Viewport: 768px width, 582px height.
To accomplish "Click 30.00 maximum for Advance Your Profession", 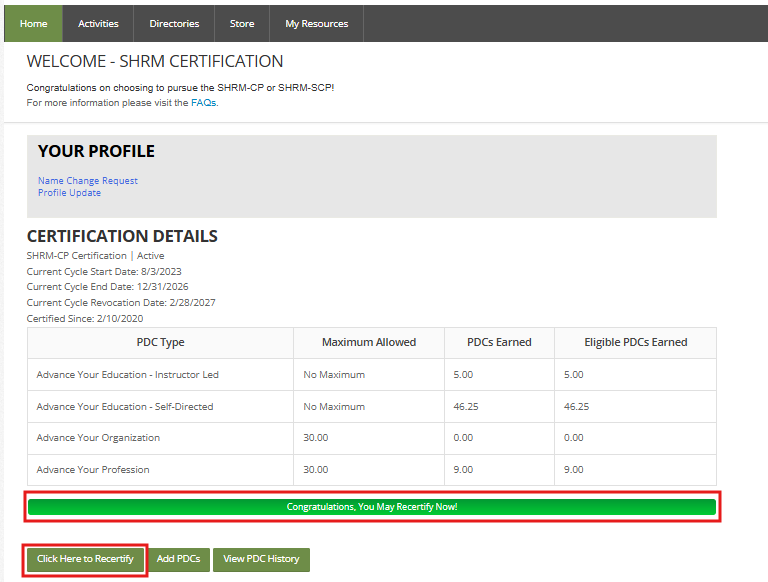I will [315, 469].
